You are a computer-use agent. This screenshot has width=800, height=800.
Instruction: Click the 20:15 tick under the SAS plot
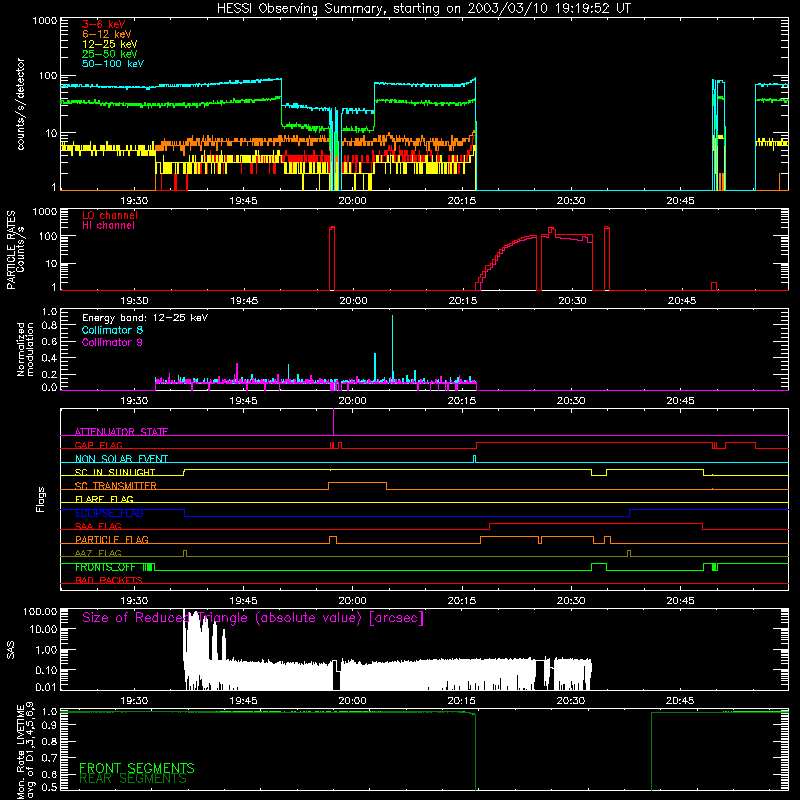coord(462,701)
